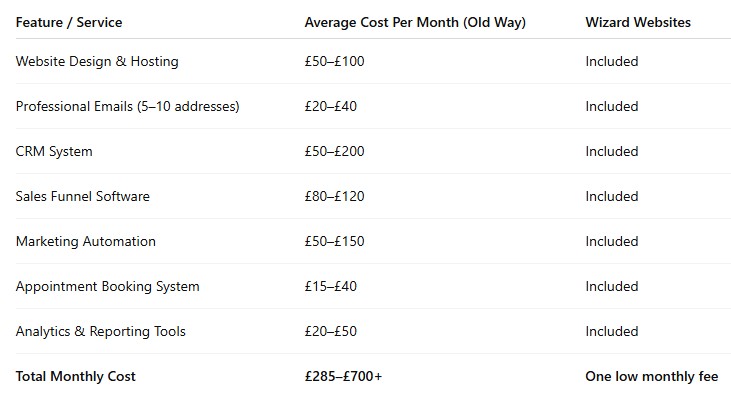Viewport: 731px width, 396px height.
Task: Click the £50–£200 CRM cost
Action: point(334,152)
